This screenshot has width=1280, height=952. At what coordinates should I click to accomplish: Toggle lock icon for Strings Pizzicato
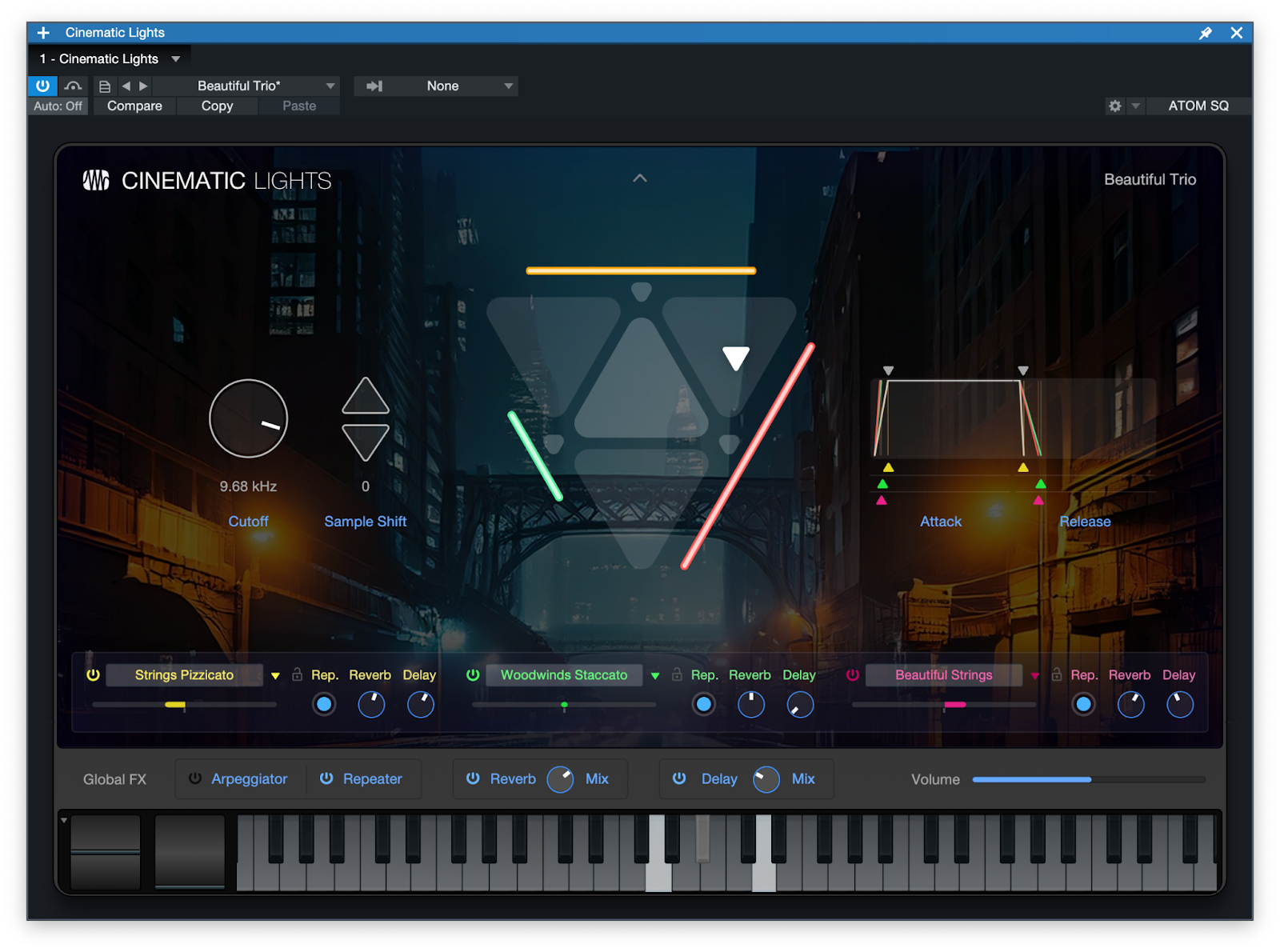[x=297, y=674]
